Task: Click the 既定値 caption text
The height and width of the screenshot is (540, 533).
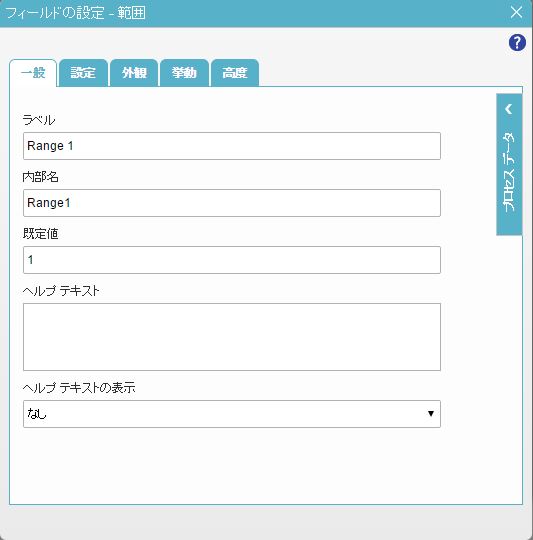Action: point(40,234)
